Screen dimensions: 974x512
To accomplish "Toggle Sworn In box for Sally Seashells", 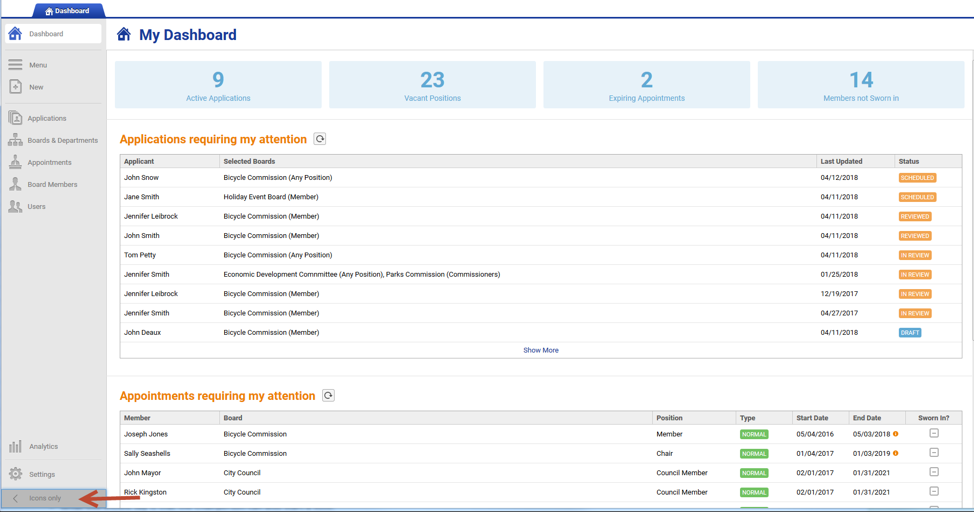I will click(934, 452).
